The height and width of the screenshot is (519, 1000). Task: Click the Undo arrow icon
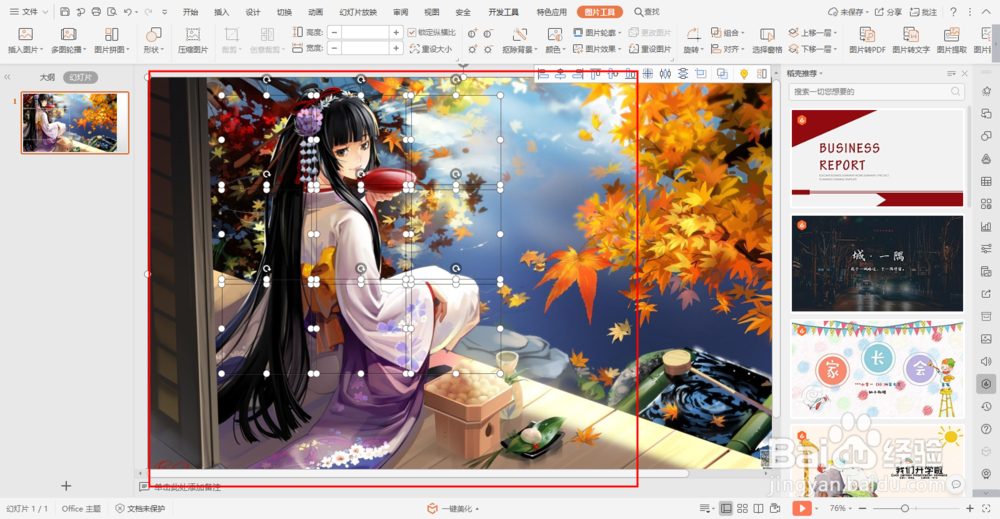tap(128, 11)
